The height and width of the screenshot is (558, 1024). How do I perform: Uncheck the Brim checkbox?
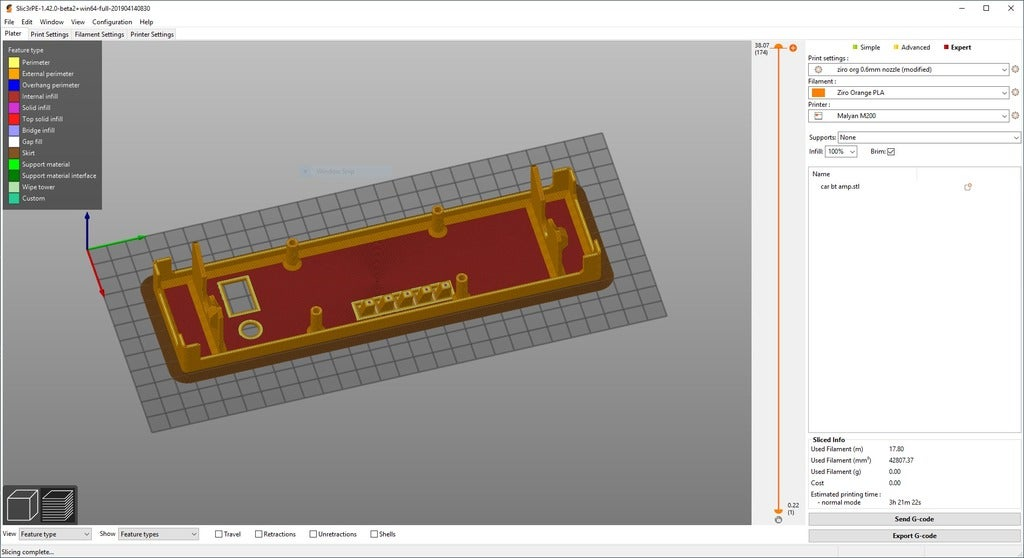(891, 152)
